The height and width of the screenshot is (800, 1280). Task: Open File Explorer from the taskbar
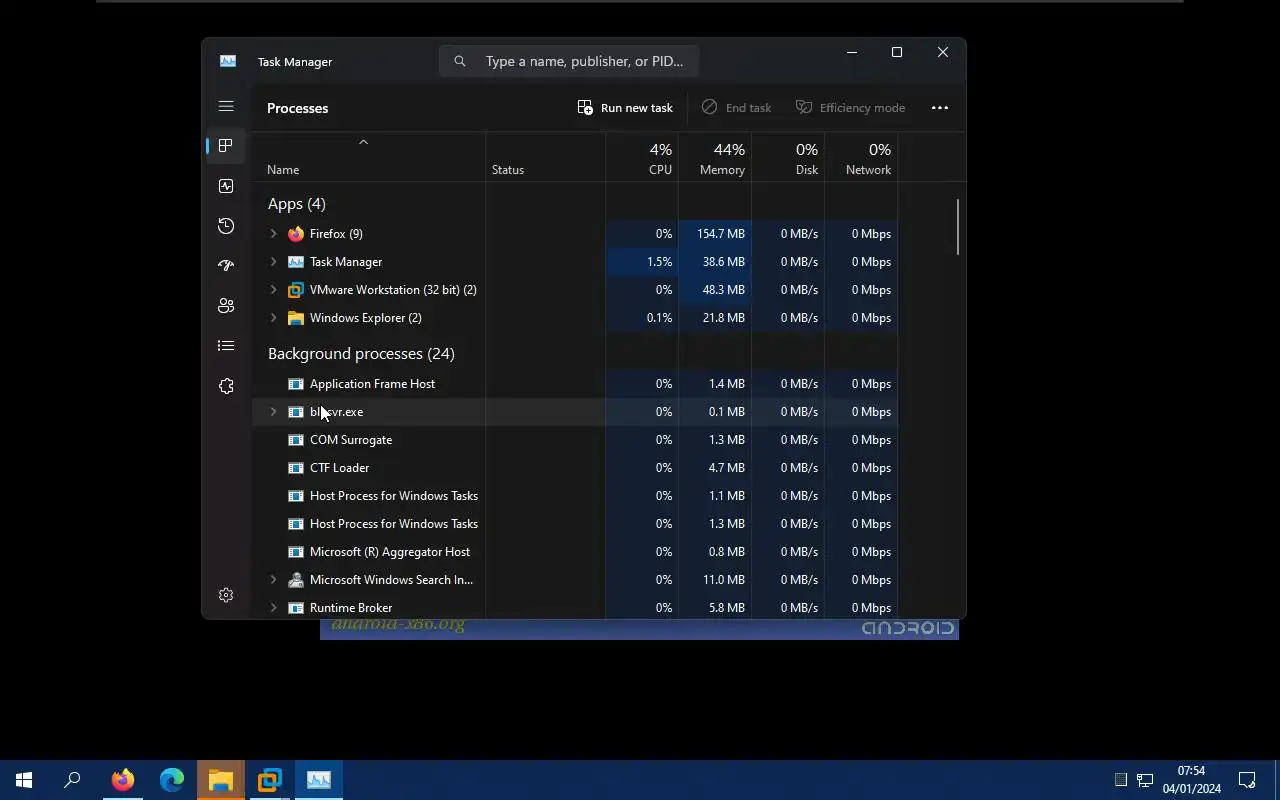coord(221,780)
